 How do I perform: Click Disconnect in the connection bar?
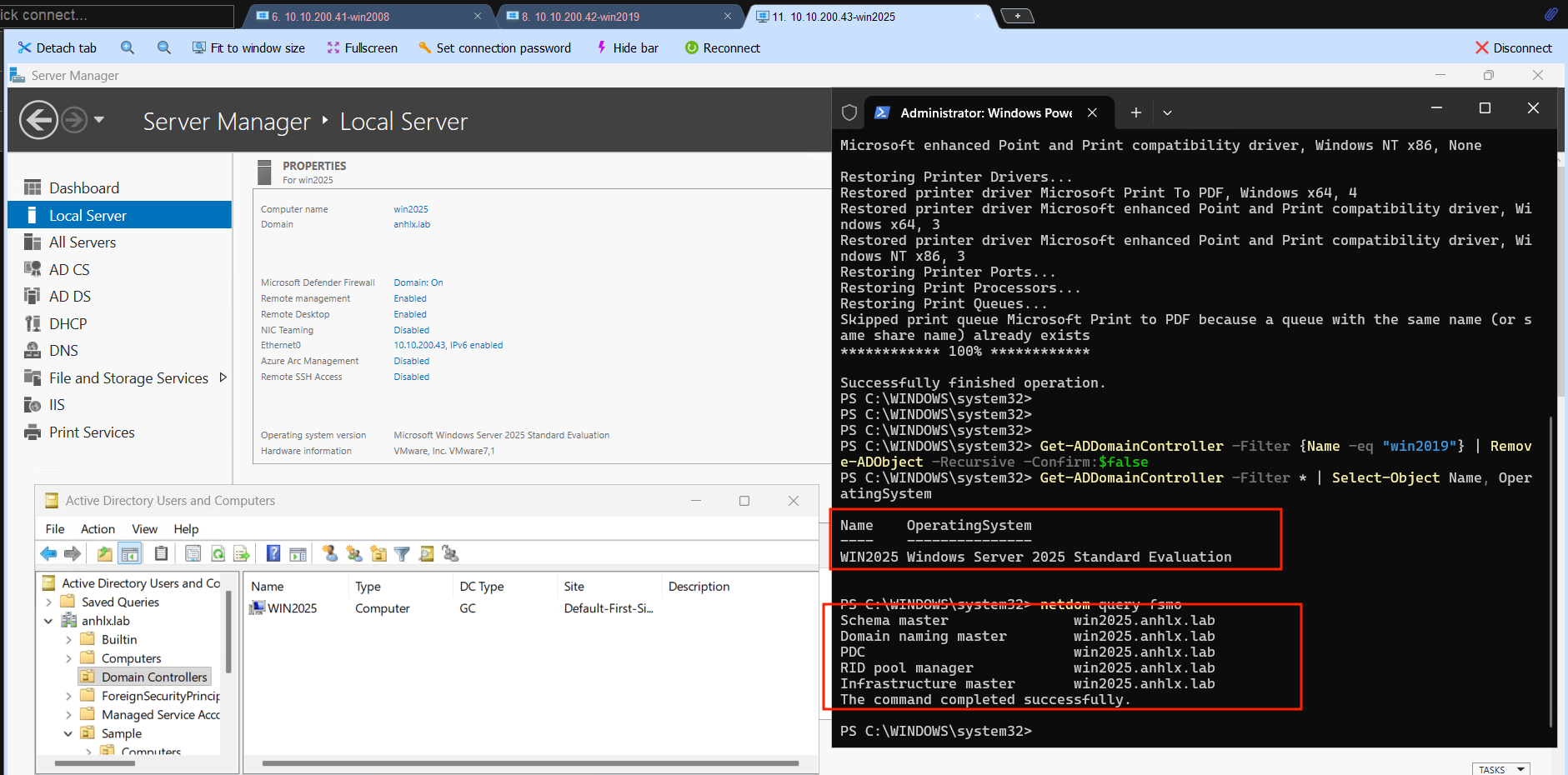pyautogui.click(x=1514, y=47)
